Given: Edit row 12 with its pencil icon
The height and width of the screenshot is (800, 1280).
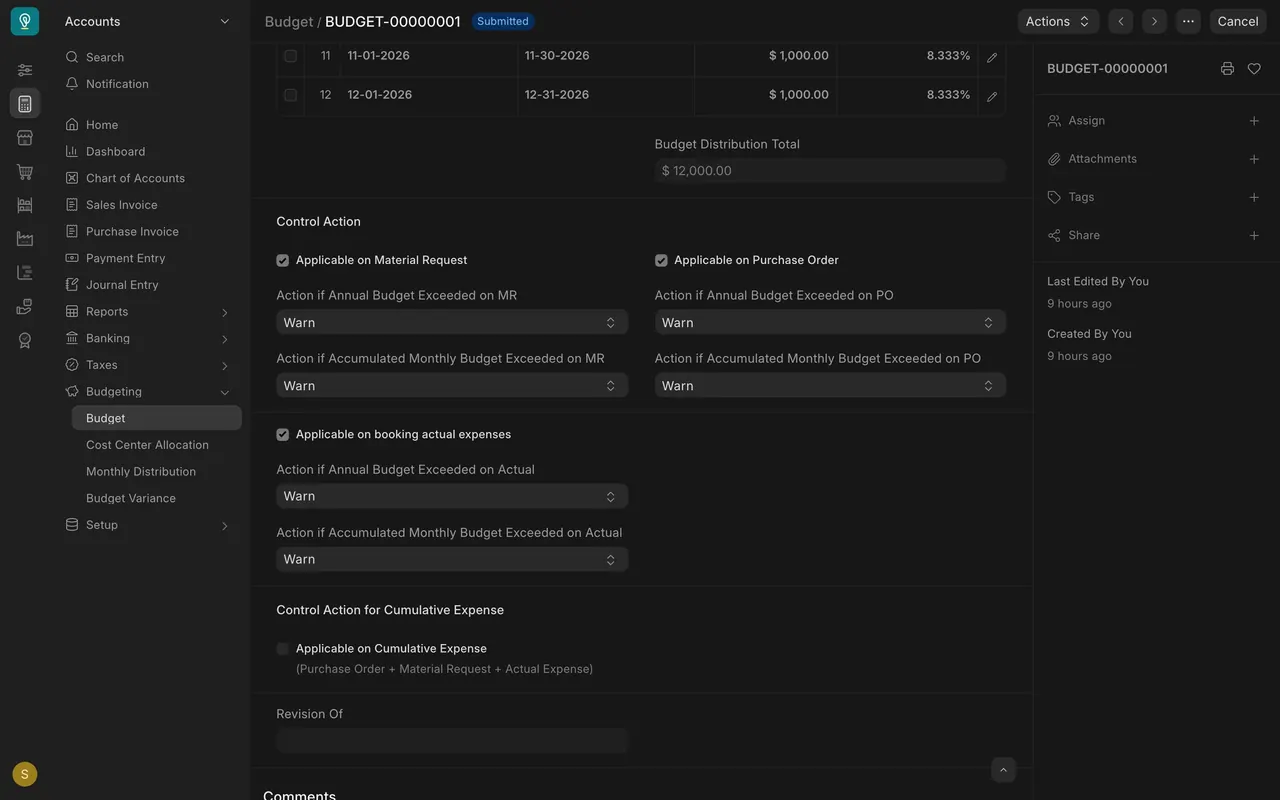Looking at the screenshot, I should pyautogui.click(x=992, y=96).
